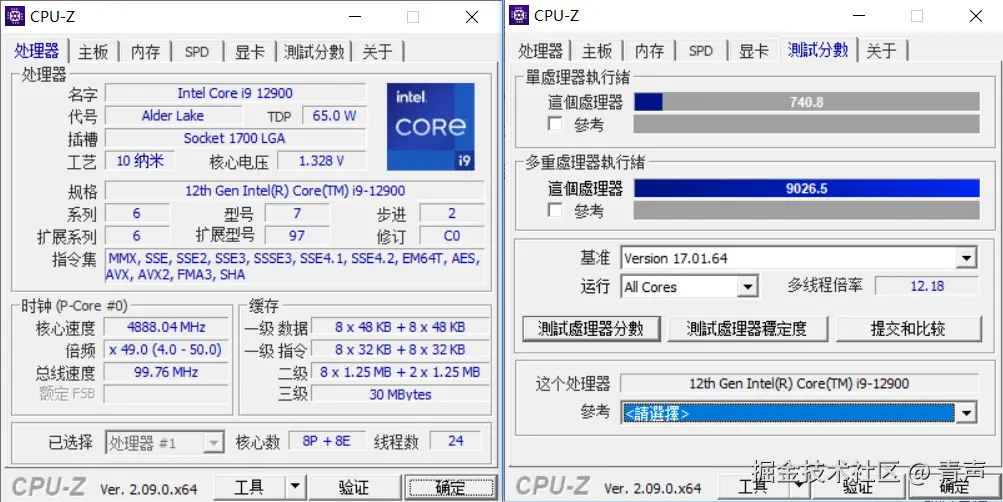Minimize the right CPU-Z window
This screenshot has height=502, width=1003.
point(858,17)
